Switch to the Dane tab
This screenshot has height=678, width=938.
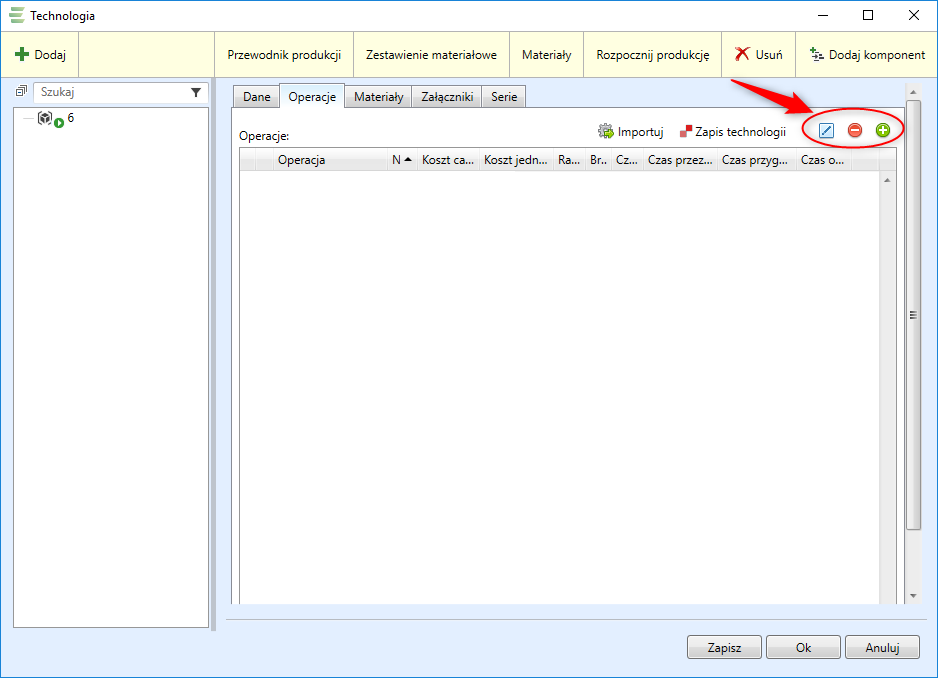[x=257, y=97]
